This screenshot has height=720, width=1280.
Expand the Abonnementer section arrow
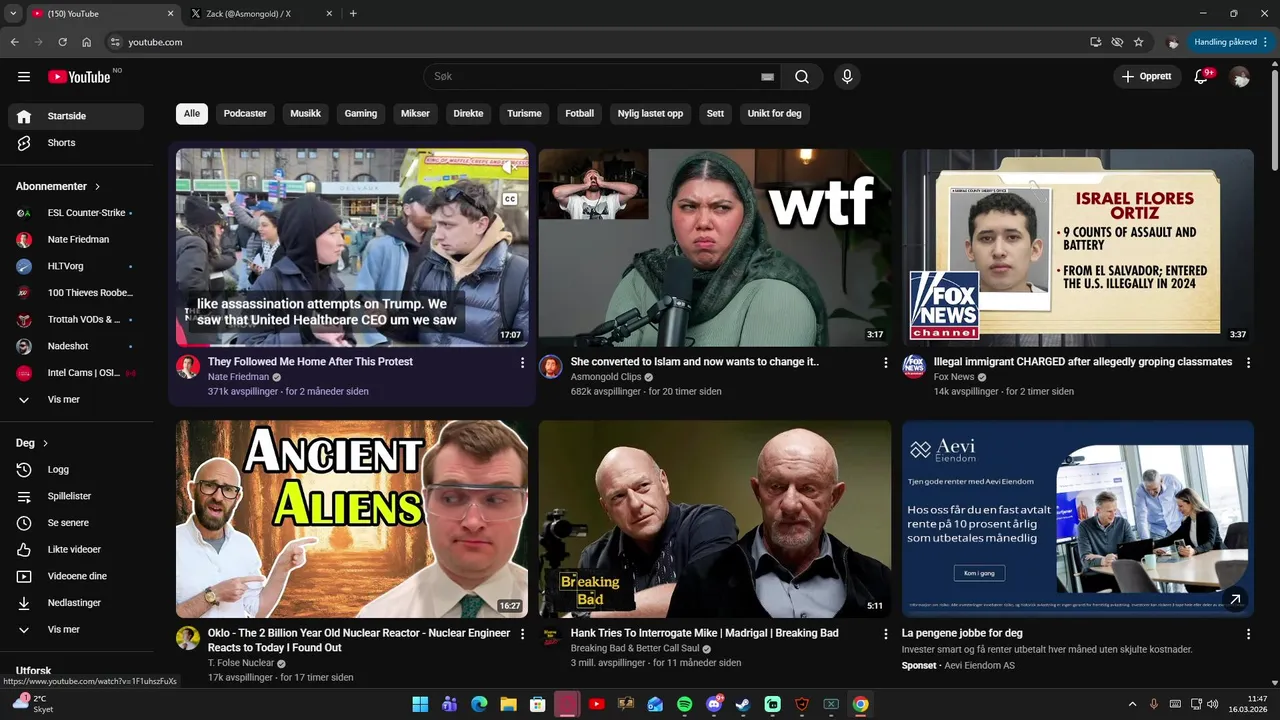98,187
